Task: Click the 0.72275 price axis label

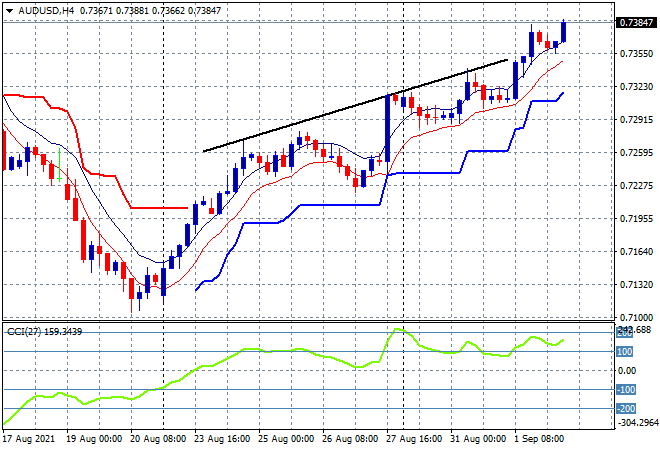Action: coord(636,185)
